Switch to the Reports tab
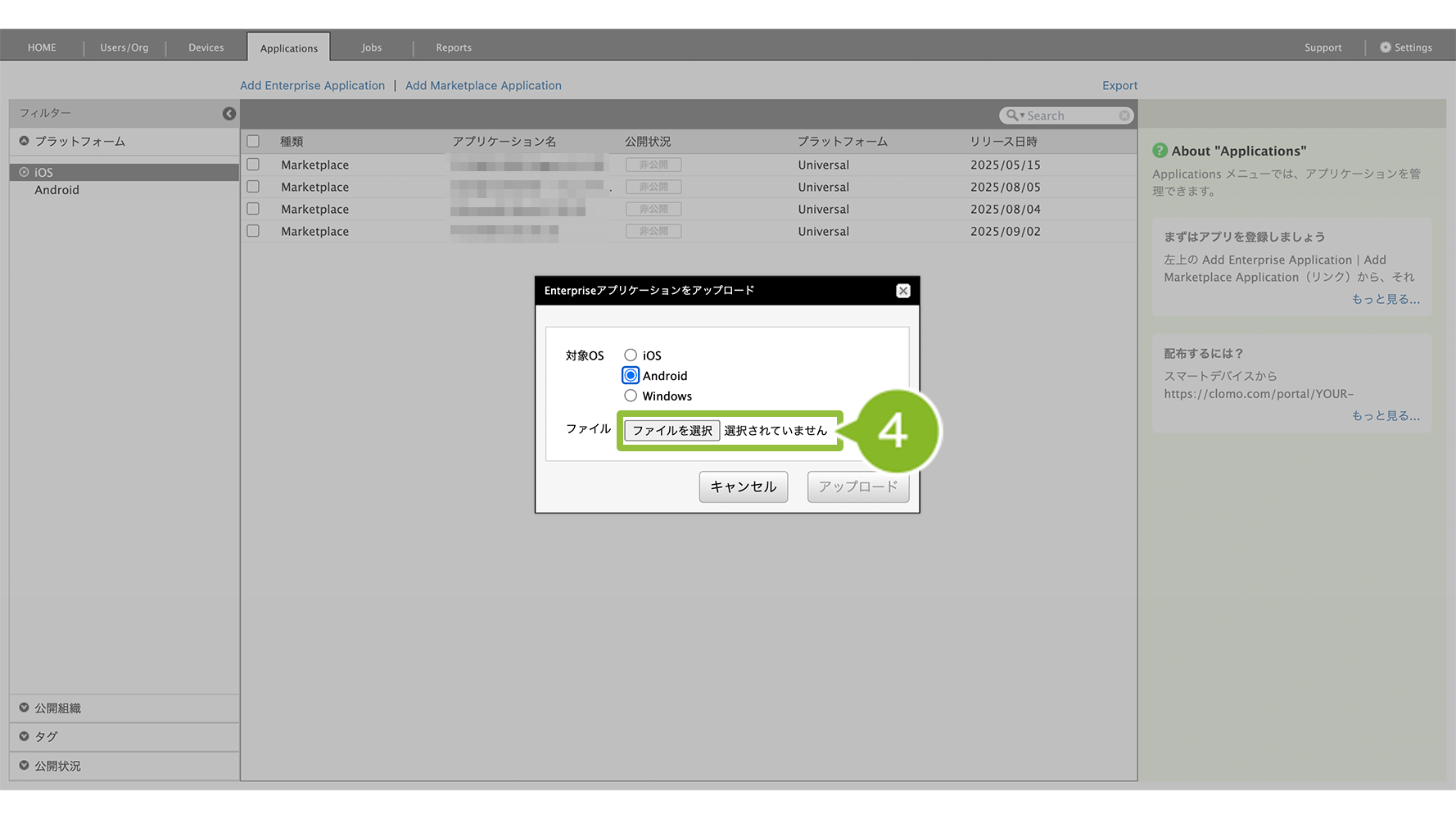This screenshot has width=1456, height=819. pos(453,48)
